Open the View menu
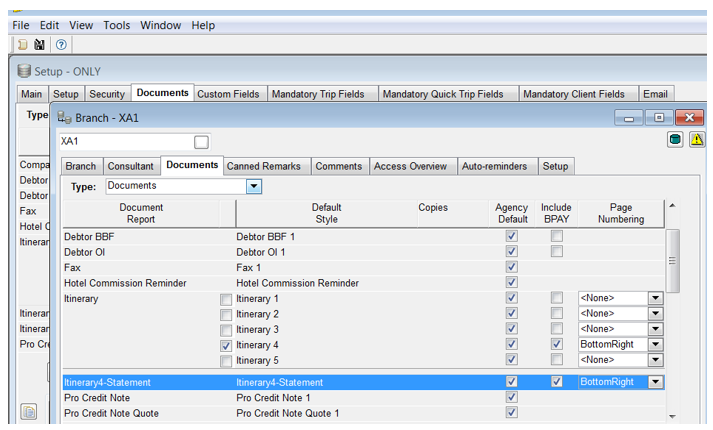This screenshot has height=430, width=713. [x=81, y=25]
